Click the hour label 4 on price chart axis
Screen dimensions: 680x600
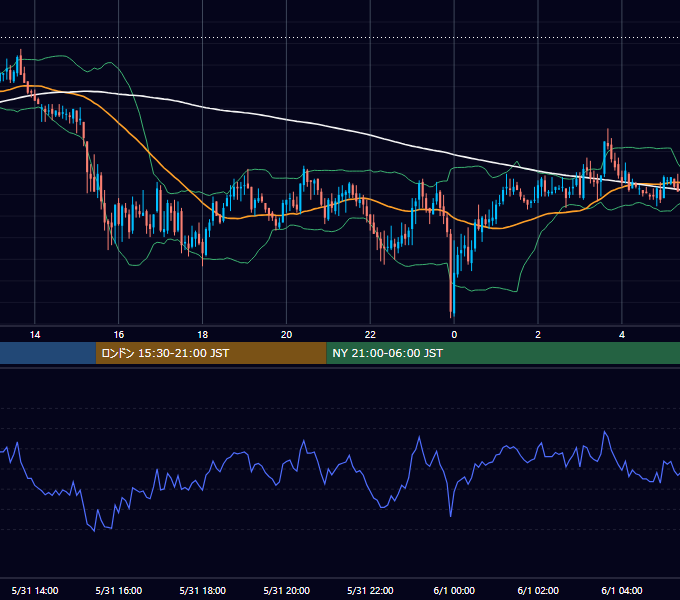pyautogui.click(x=622, y=335)
